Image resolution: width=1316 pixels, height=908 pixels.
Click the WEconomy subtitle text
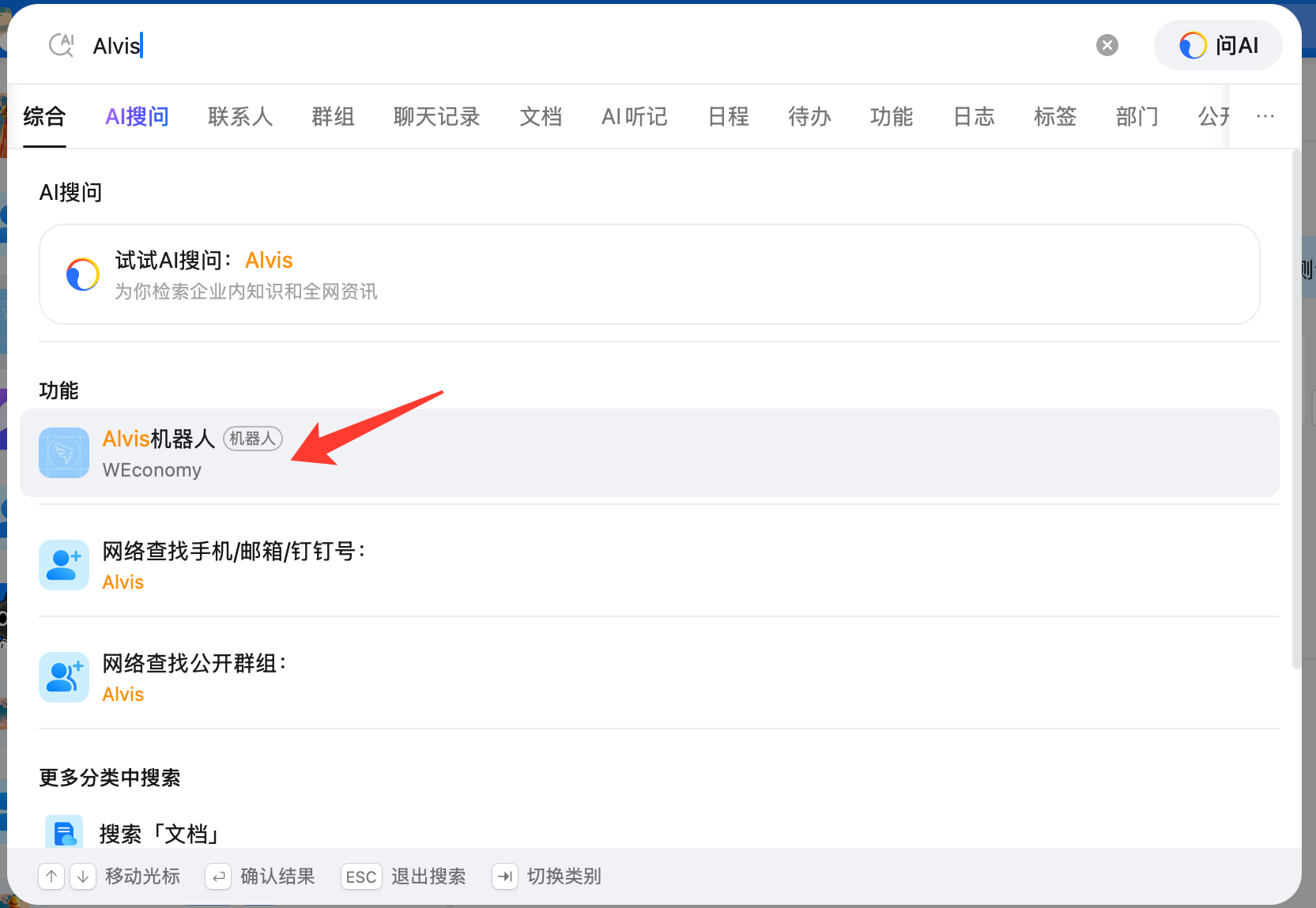(x=152, y=470)
